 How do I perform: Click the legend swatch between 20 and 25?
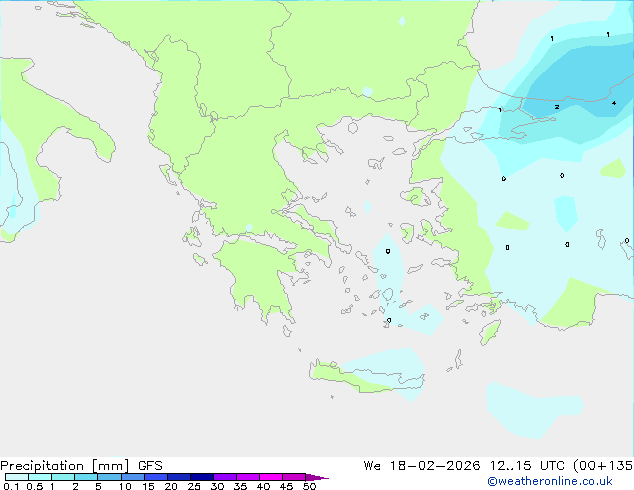pyautogui.click(x=179, y=477)
